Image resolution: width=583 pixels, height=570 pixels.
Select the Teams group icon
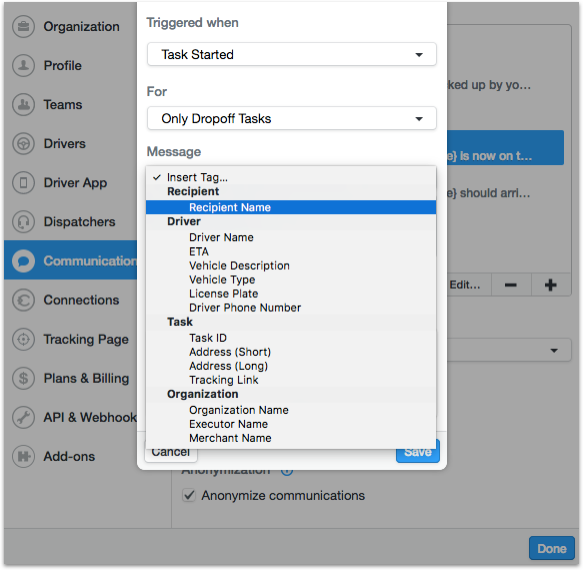[x=23, y=104]
